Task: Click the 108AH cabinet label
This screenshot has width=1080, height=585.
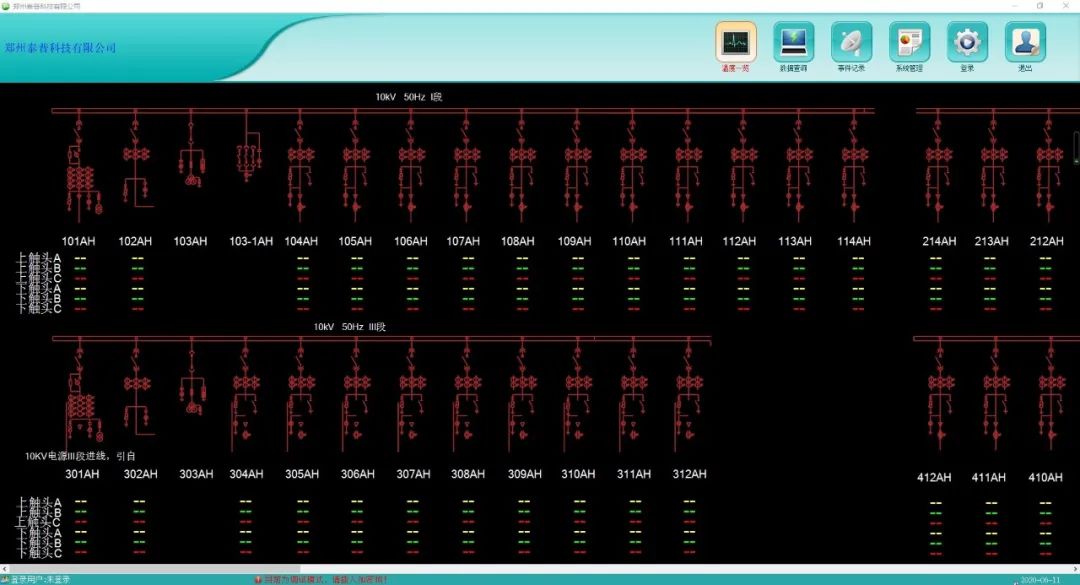Action: (517, 241)
